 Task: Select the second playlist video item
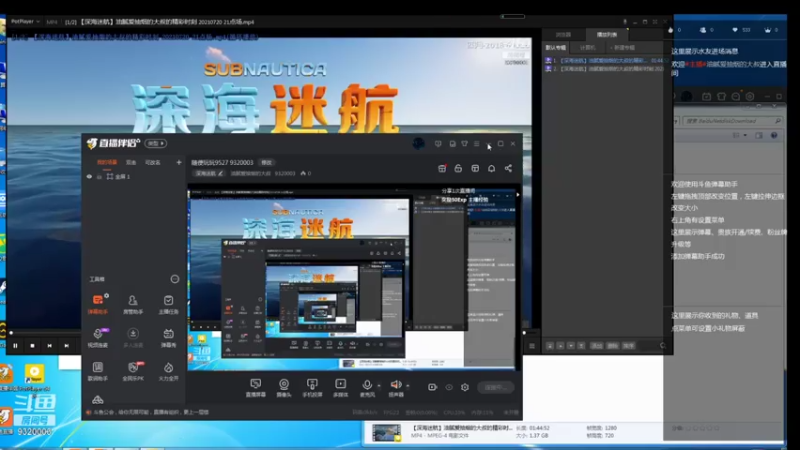pos(604,68)
